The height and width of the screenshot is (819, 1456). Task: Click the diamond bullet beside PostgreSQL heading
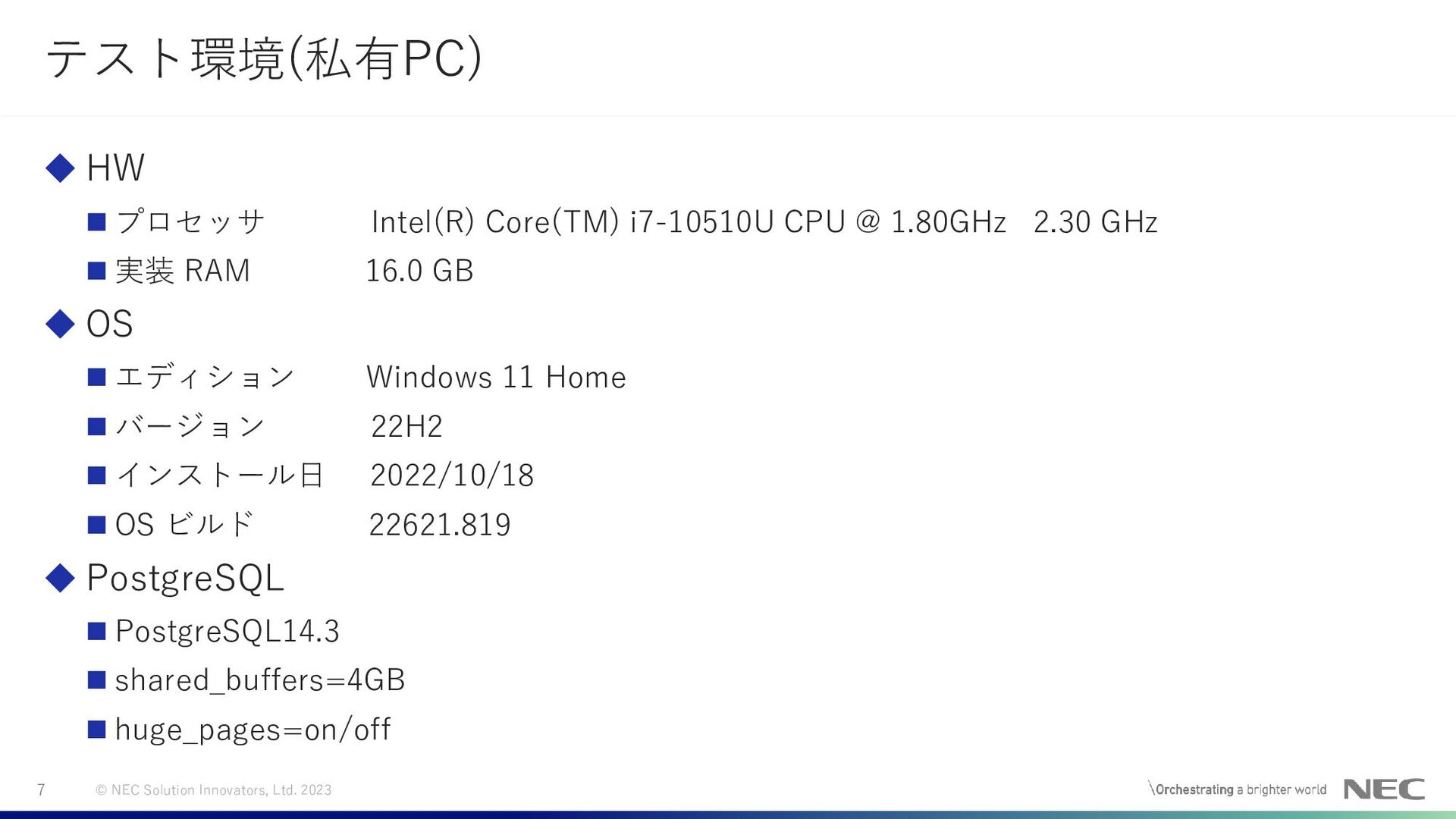[x=61, y=578]
